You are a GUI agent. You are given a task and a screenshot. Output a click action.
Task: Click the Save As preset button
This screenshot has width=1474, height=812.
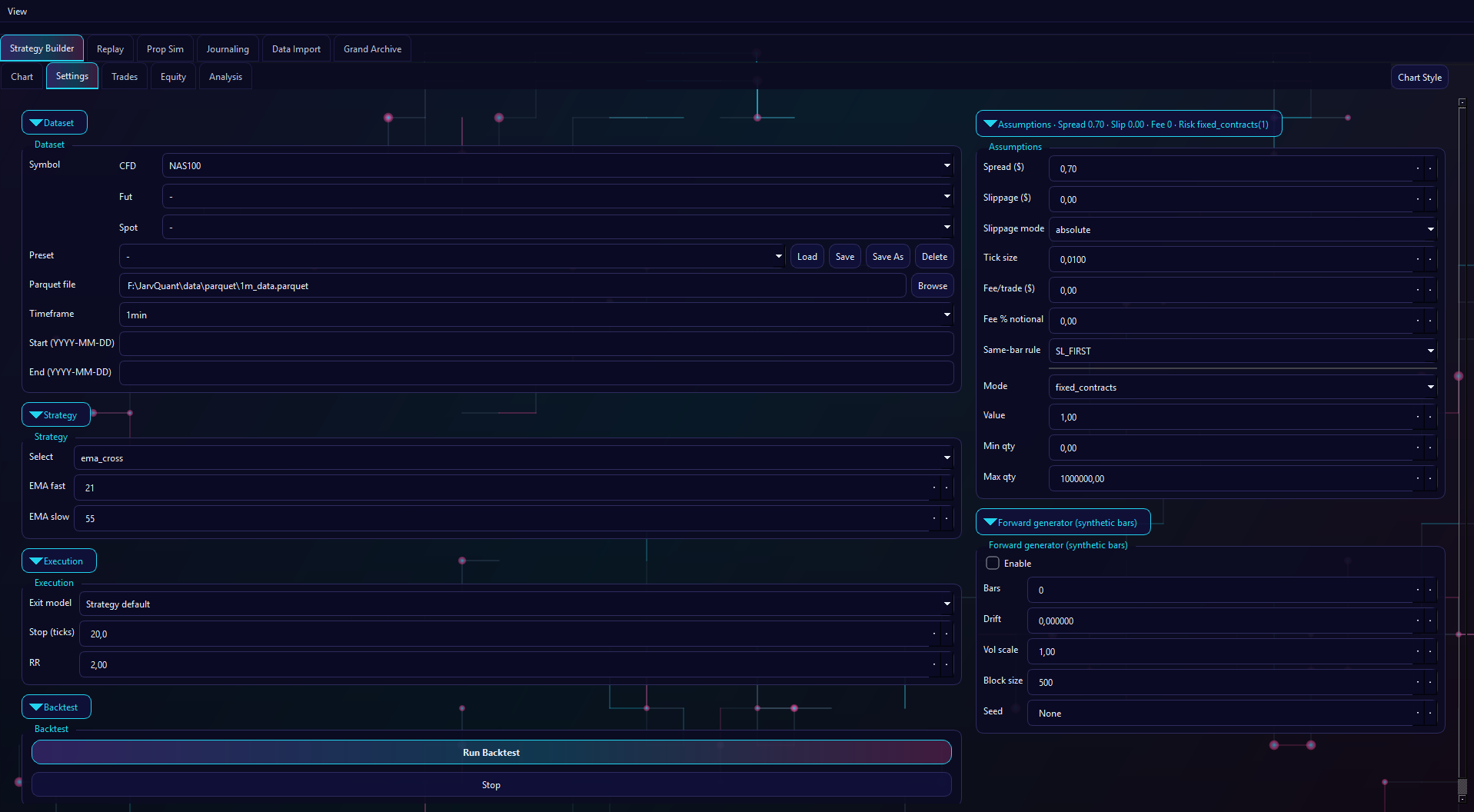887,257
